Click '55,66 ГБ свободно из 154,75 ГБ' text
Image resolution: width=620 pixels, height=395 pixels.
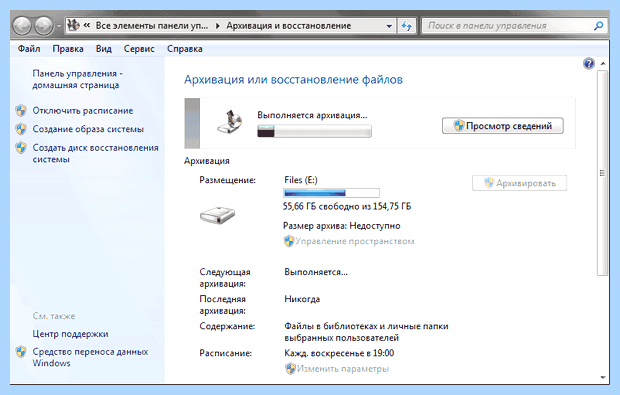click(x=347, y=206)
